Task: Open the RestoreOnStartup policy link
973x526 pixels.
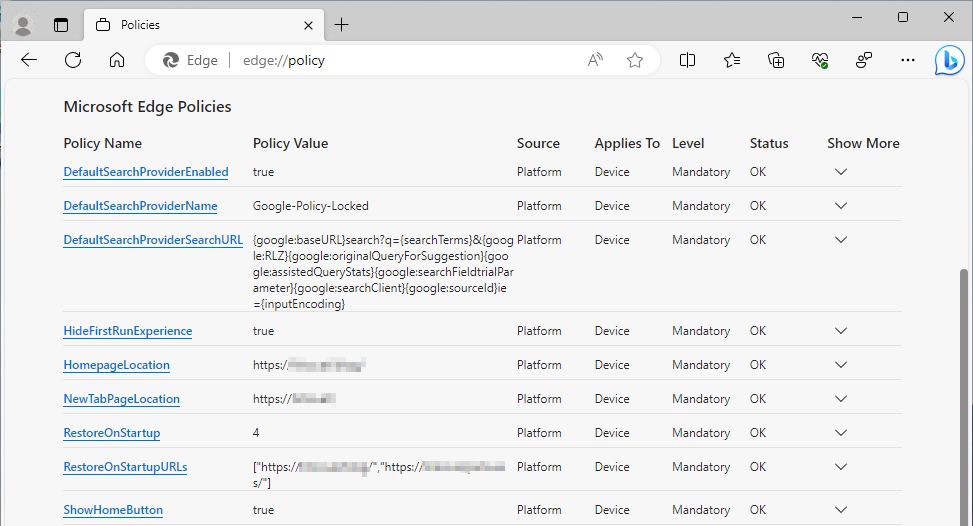Action: click(x=112, y=433)
